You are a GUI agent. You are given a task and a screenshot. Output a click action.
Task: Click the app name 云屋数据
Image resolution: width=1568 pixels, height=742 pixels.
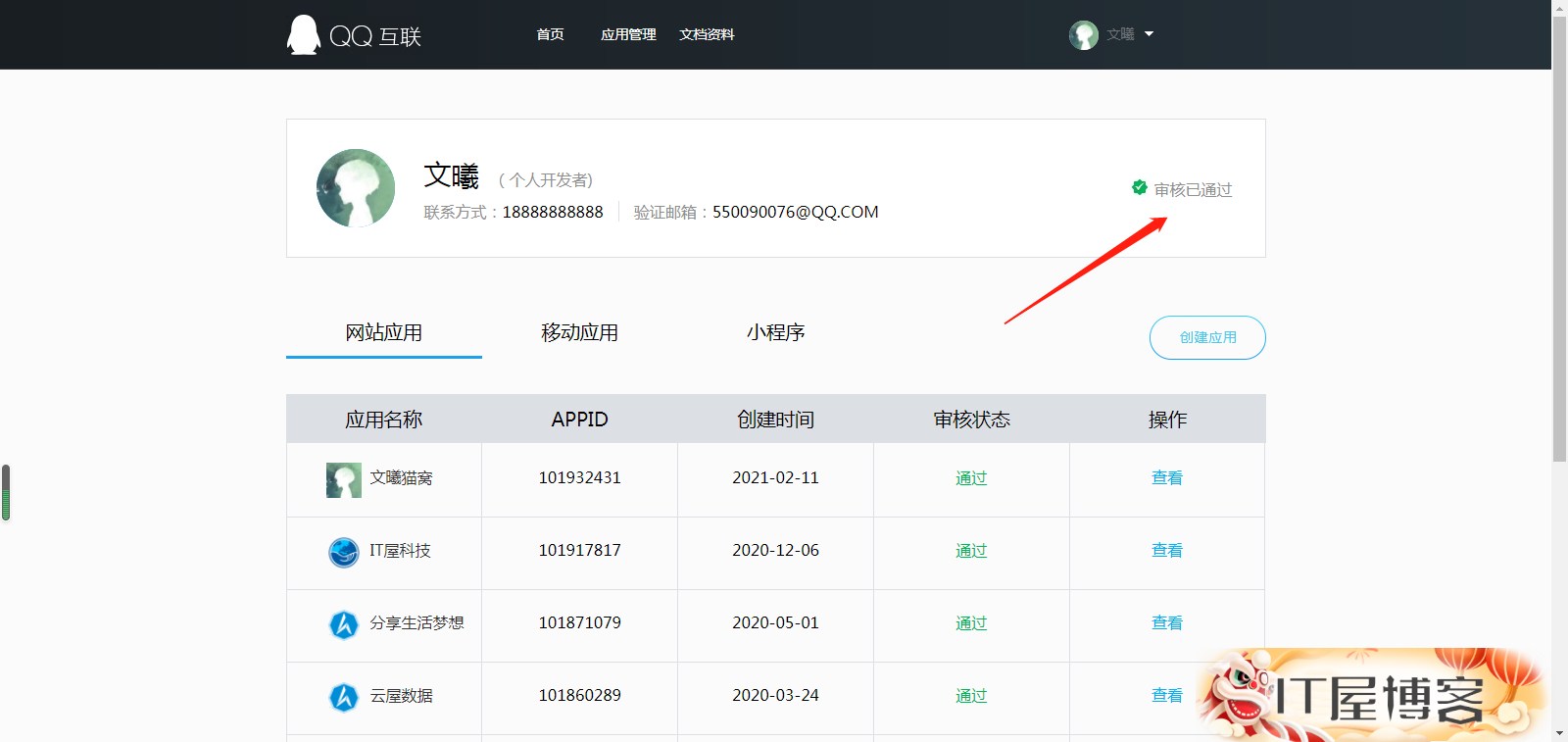[401, 696]
